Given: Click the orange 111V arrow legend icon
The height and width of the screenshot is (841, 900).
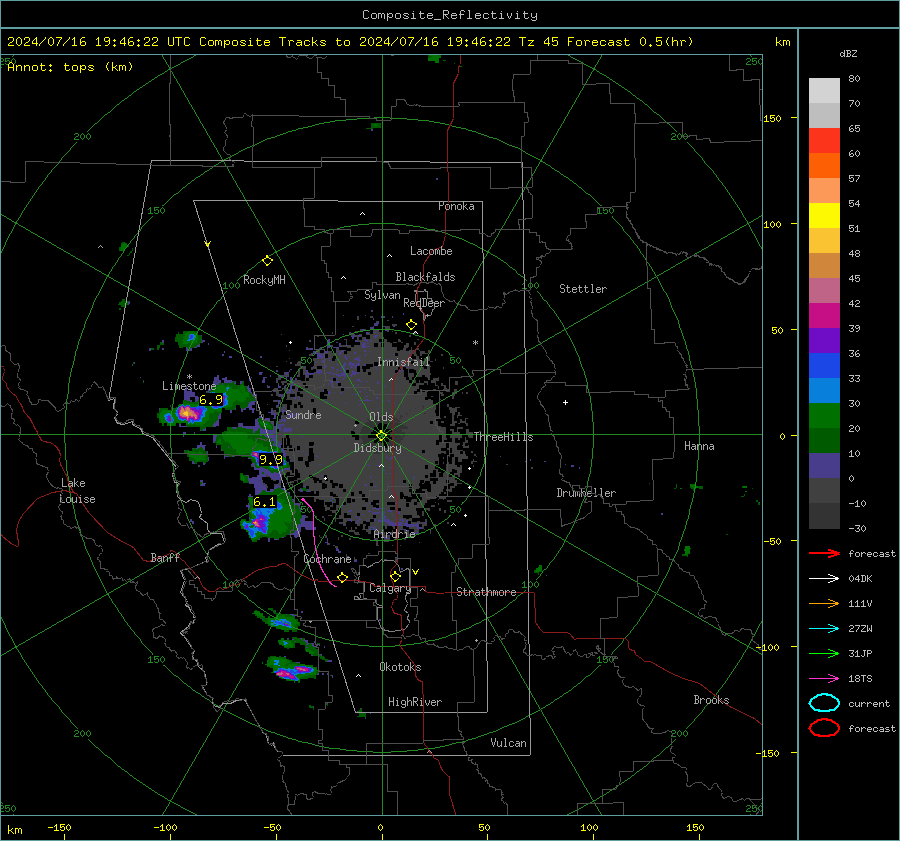Looking at the screenshot, I should tap(824, 603).
